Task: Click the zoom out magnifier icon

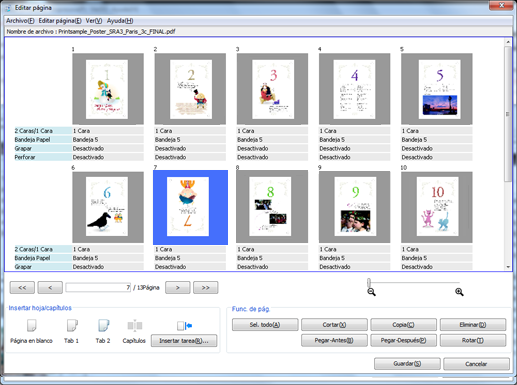Action: pyautogui.click(x=371, y=292)
